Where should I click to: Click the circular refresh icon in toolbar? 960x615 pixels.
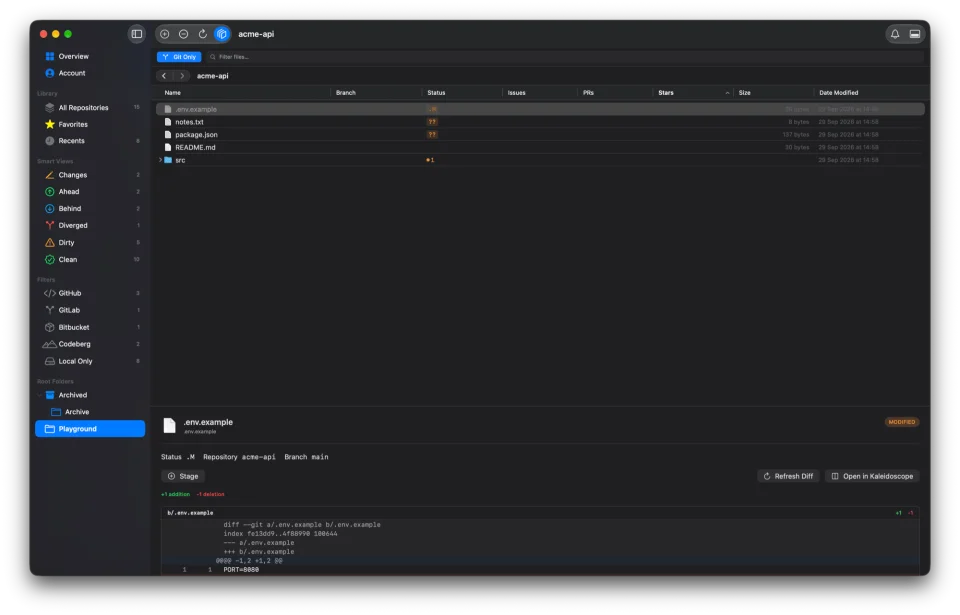coord(203,34)
